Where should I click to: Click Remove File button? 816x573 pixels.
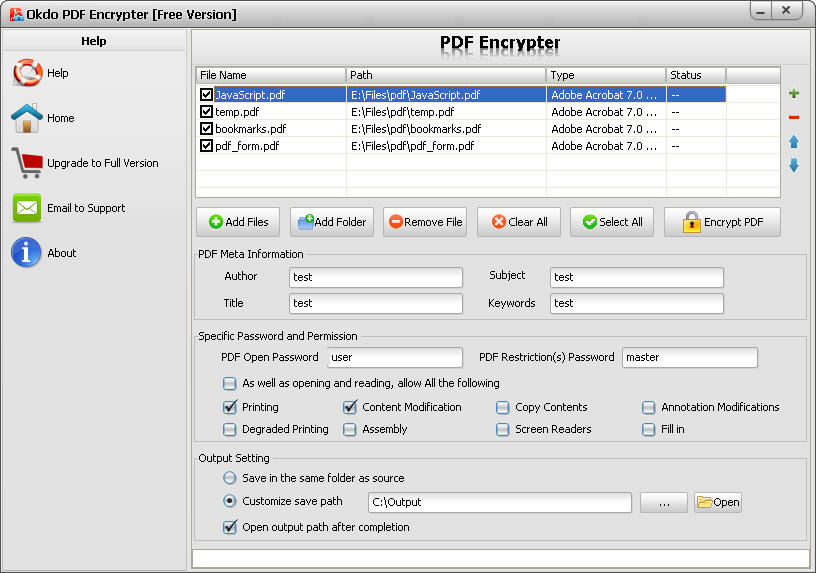pos(425,222)
